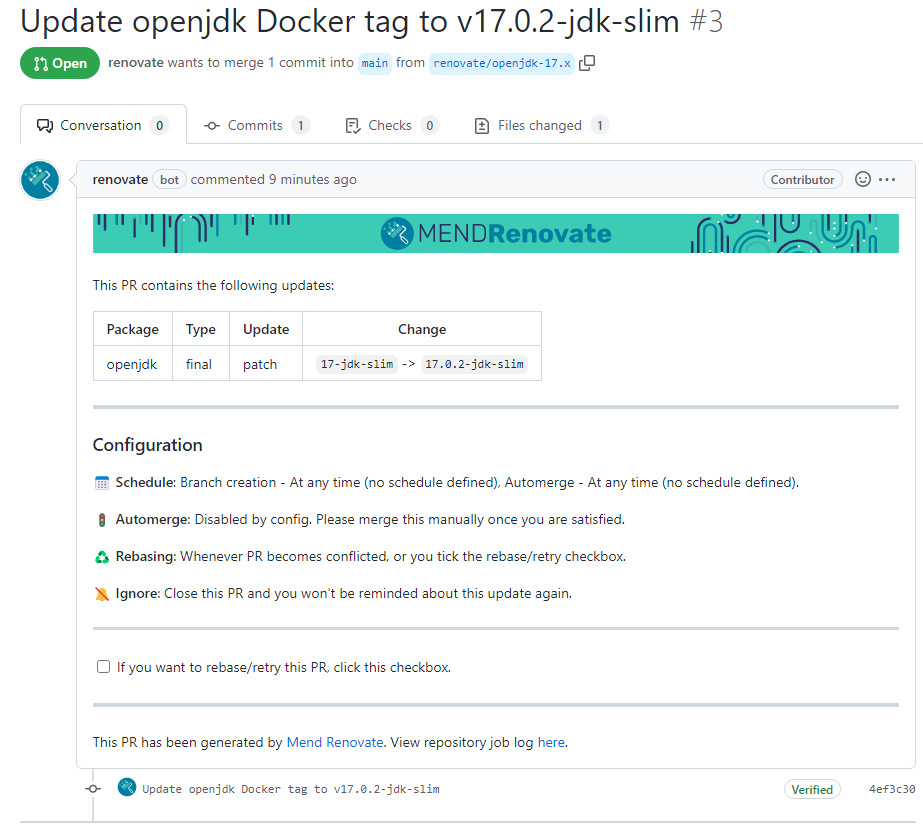
Task: Click the 'commented 9 minutes ago' timestamp
Action: [x=274, y=180]
